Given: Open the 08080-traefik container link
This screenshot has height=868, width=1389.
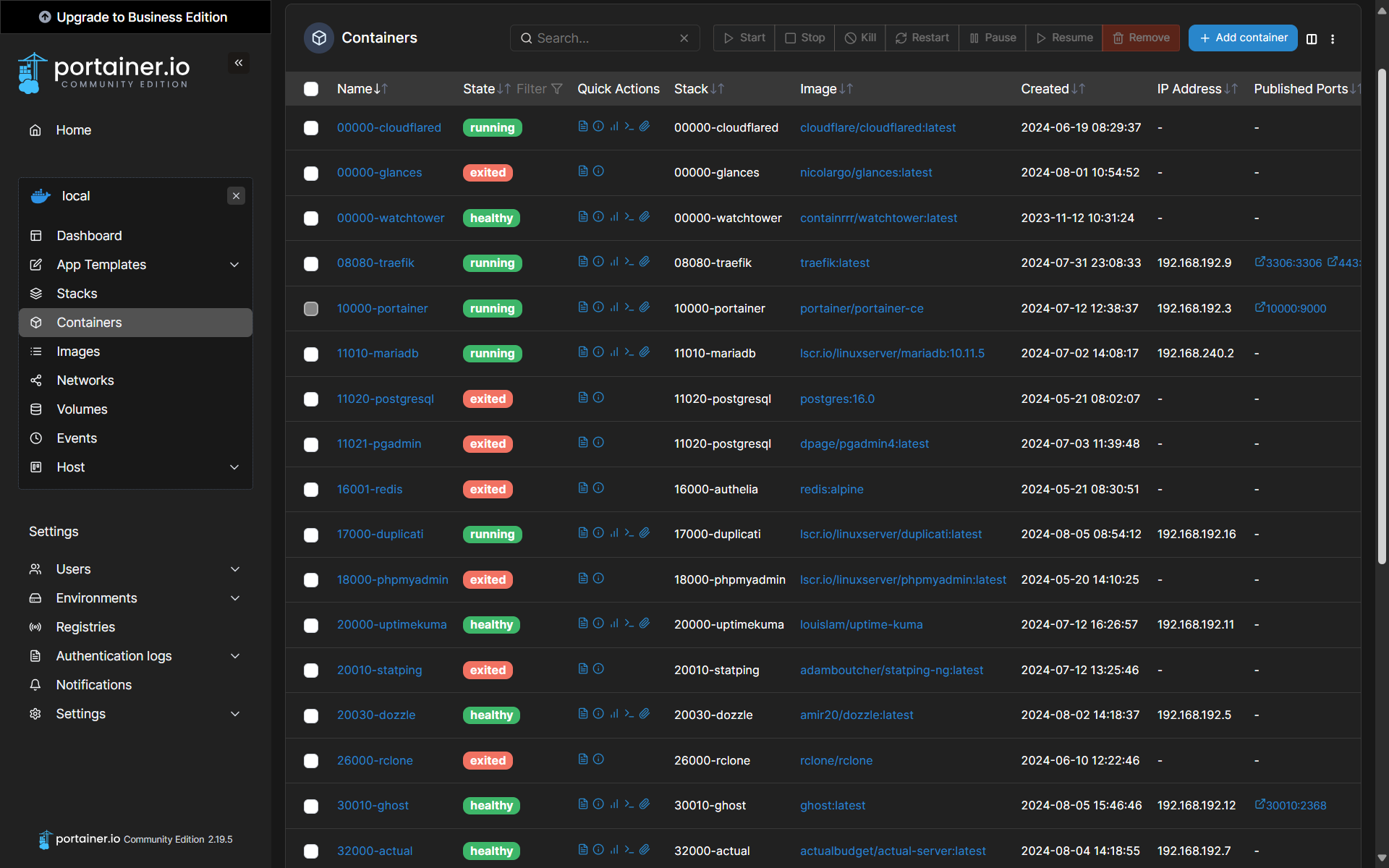Looking at the screenshot, I should (x=375, y=263).
